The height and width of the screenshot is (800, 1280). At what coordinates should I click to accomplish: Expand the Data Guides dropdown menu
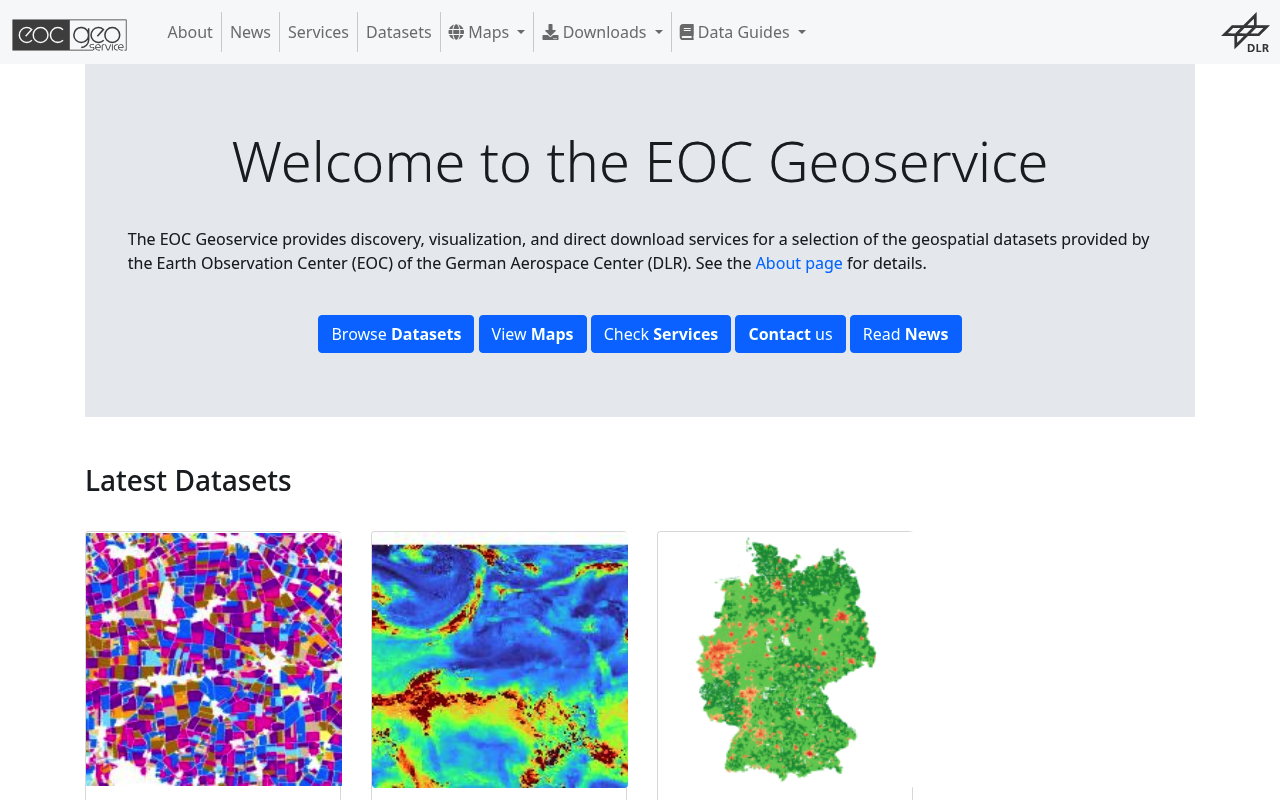(x=742, y=32)
